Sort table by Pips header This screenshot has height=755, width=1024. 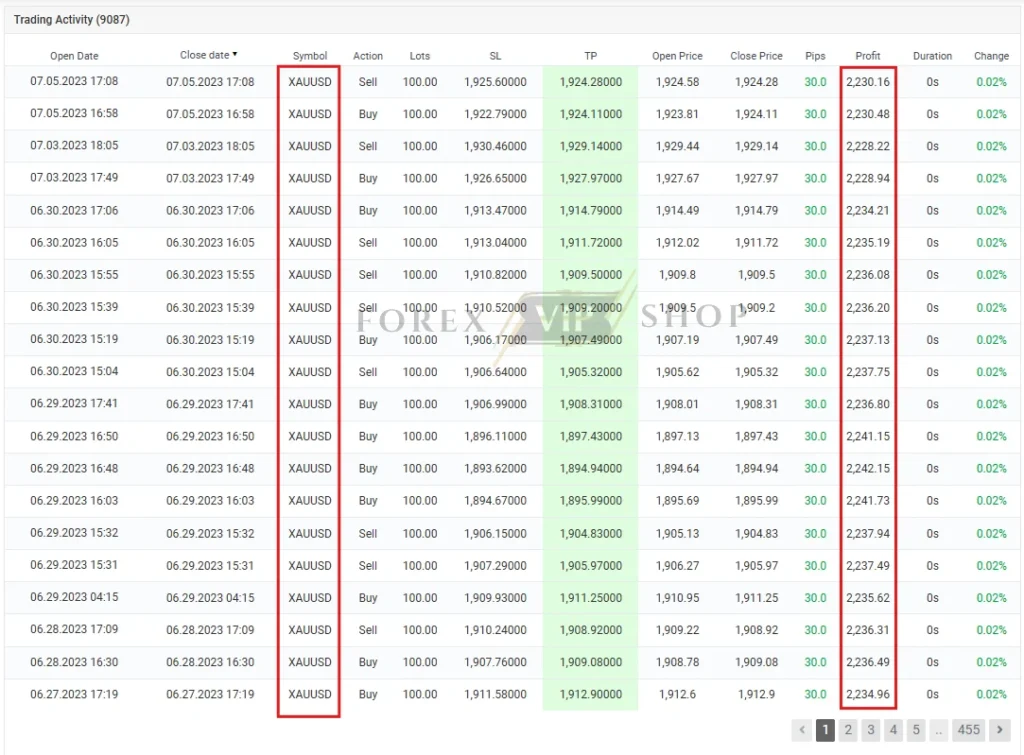coord(815,56)
